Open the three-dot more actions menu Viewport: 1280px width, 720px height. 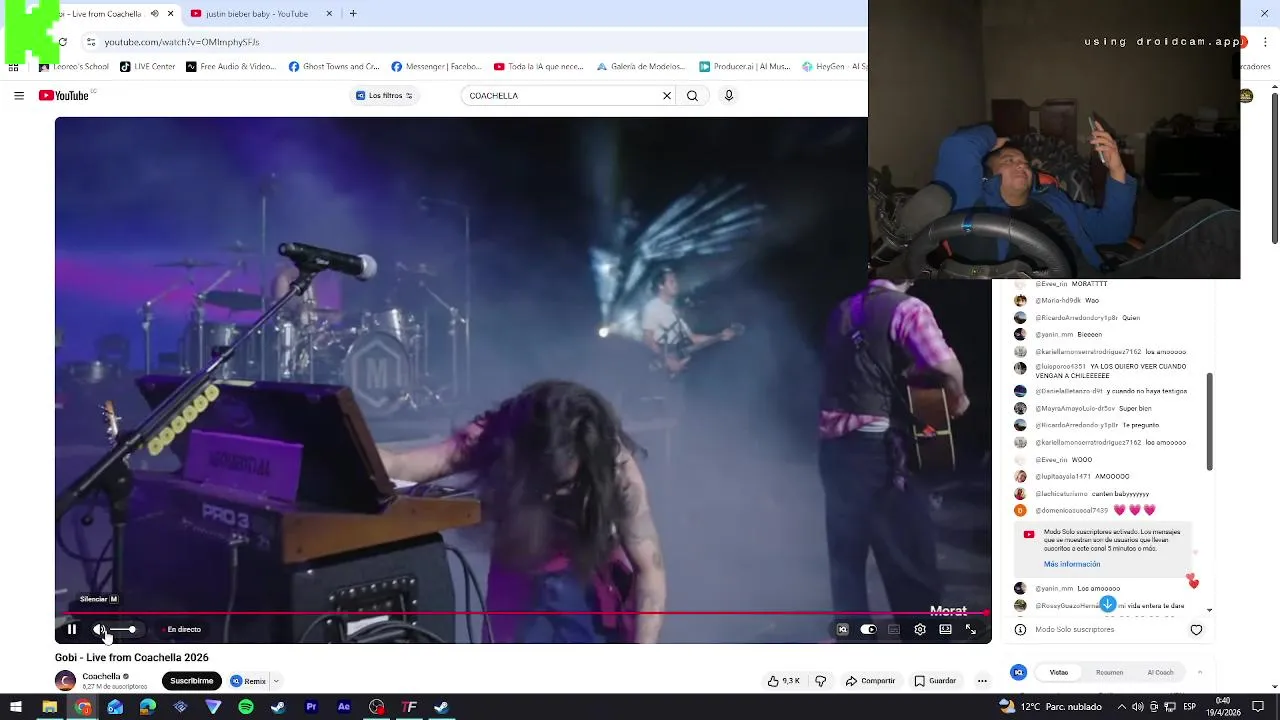[x=982, y=681]
